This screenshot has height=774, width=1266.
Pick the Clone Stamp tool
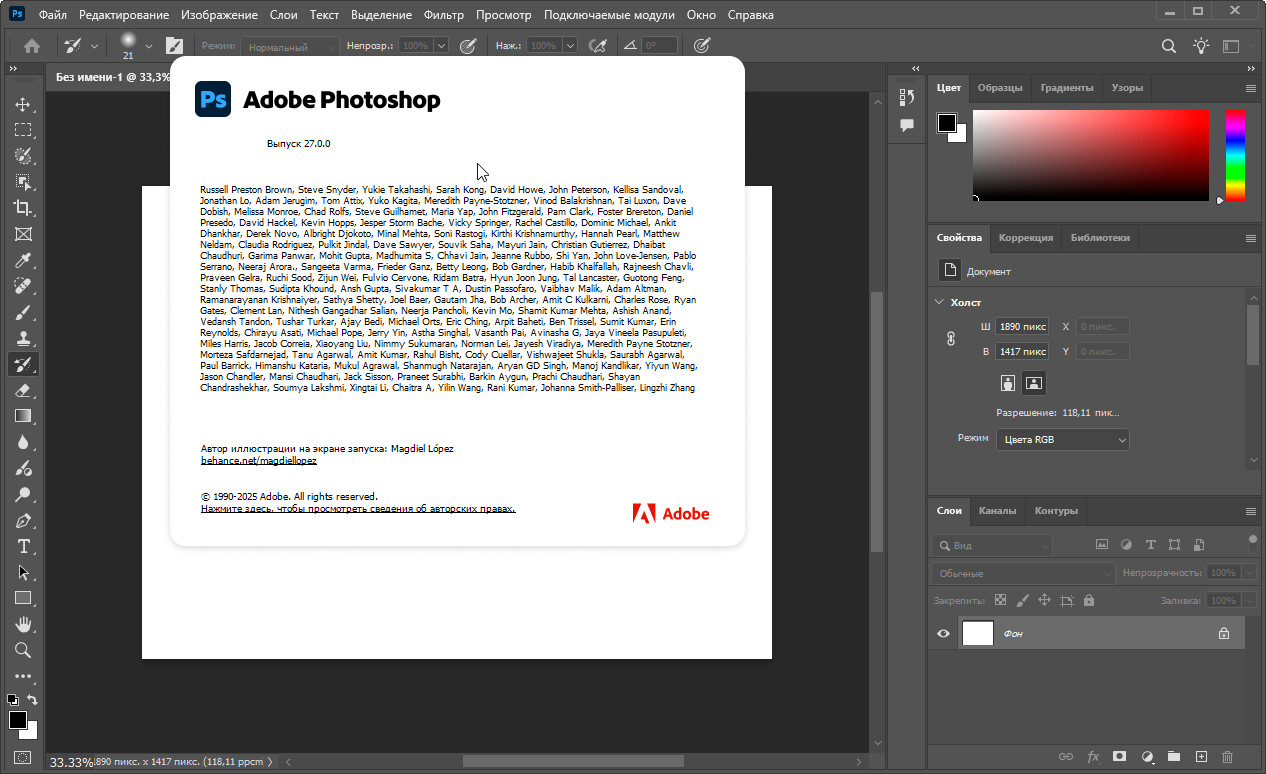(x=22, y=339)
